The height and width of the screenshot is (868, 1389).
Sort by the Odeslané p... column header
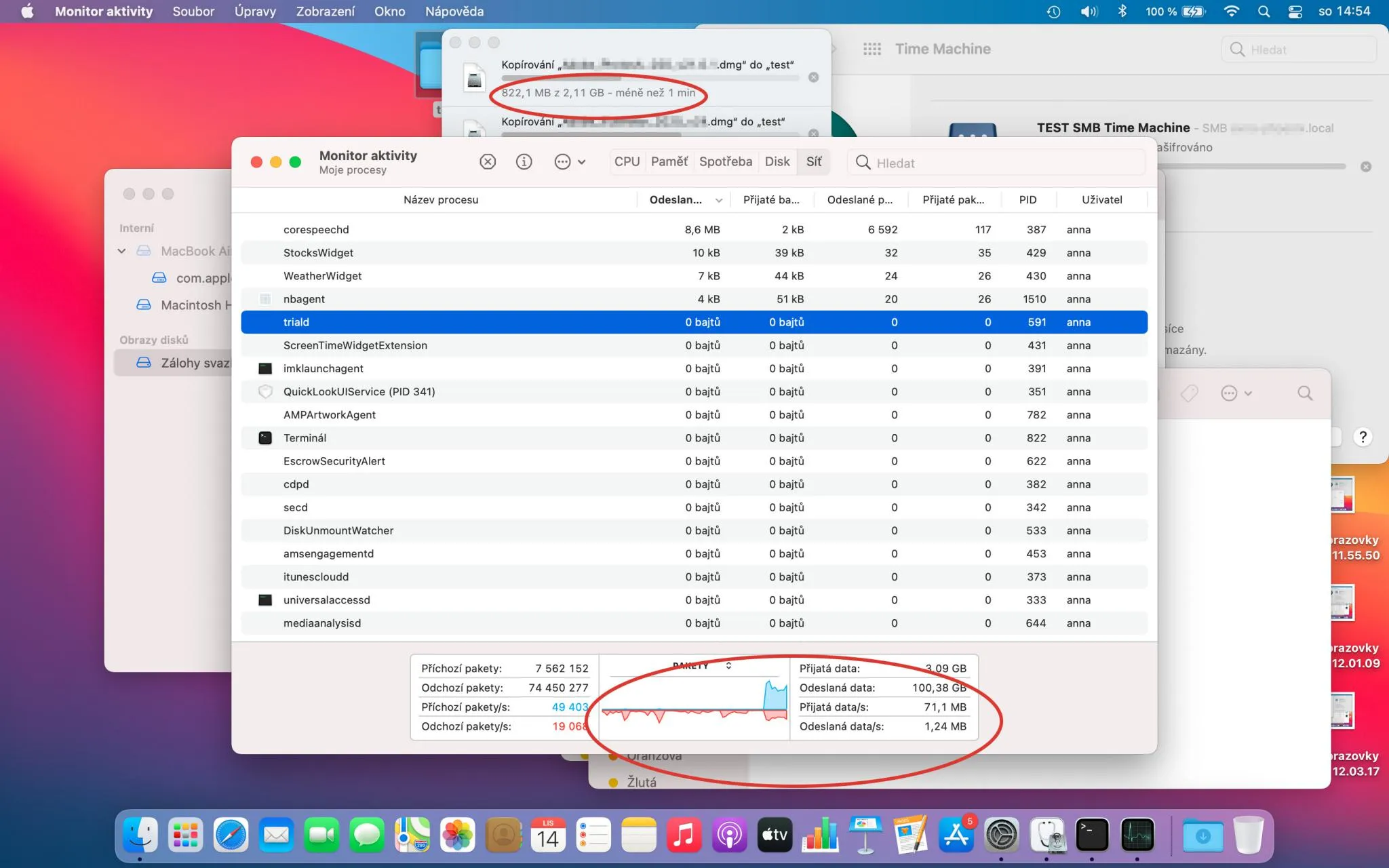860,200
